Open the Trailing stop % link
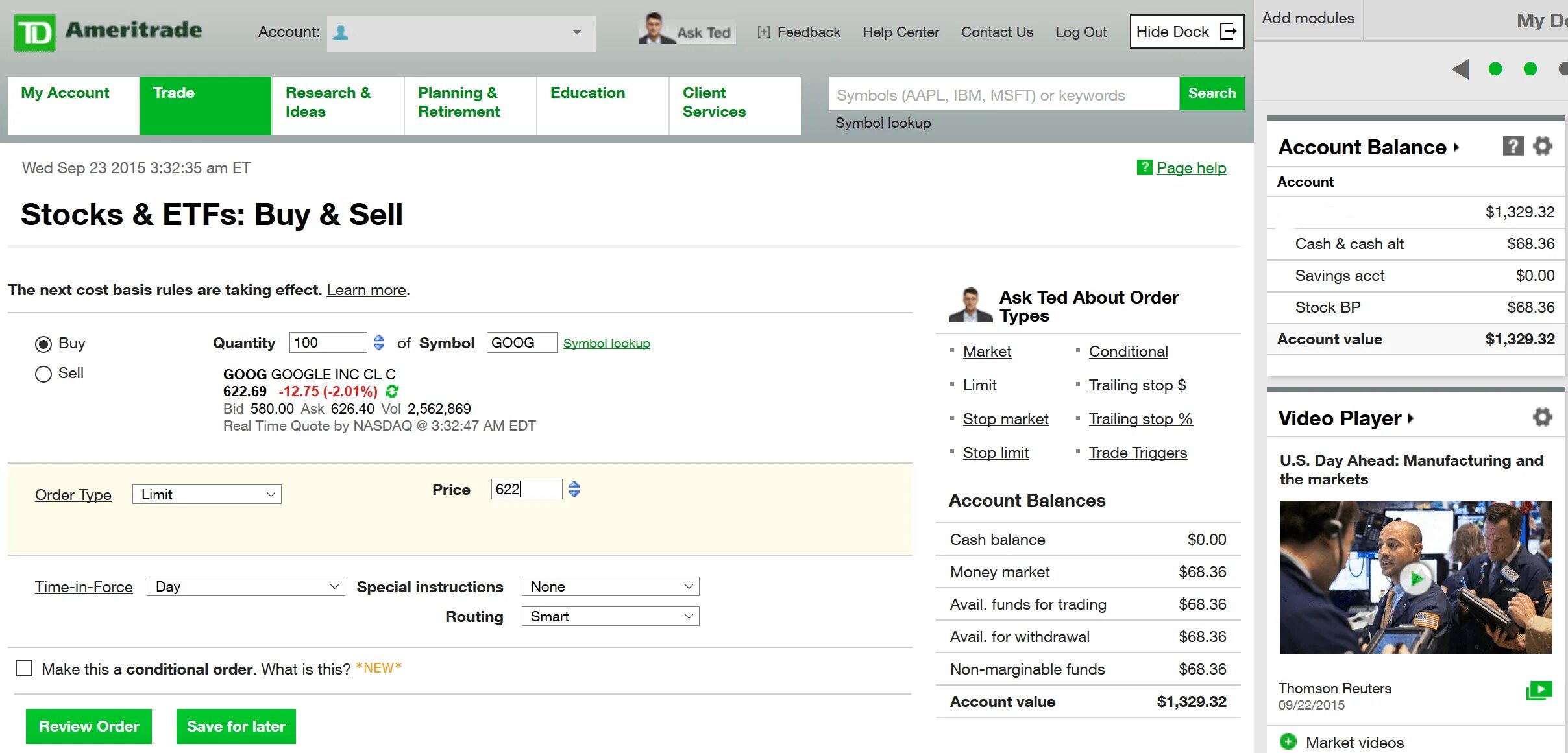1568x753 pixels. pyautogui.click(x=1140, y=419)
